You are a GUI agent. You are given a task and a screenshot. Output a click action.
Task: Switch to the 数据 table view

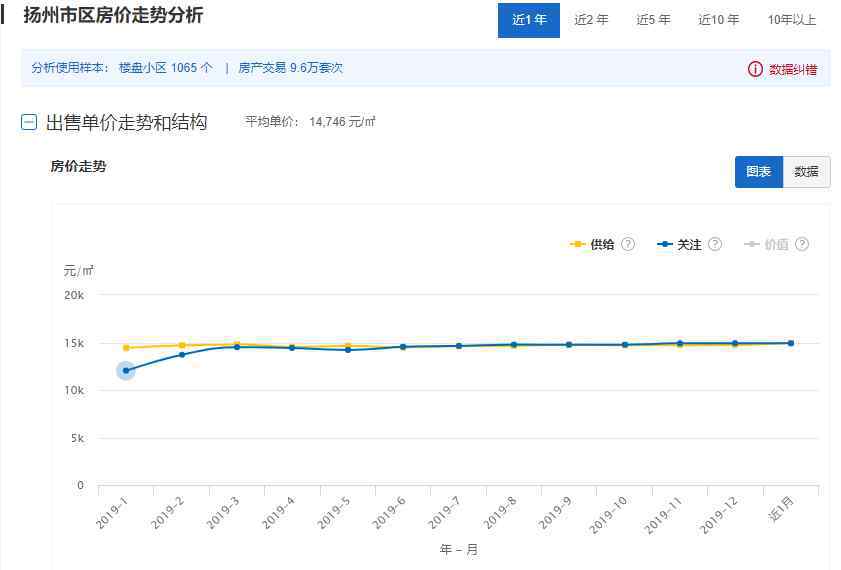coord(806,172)
